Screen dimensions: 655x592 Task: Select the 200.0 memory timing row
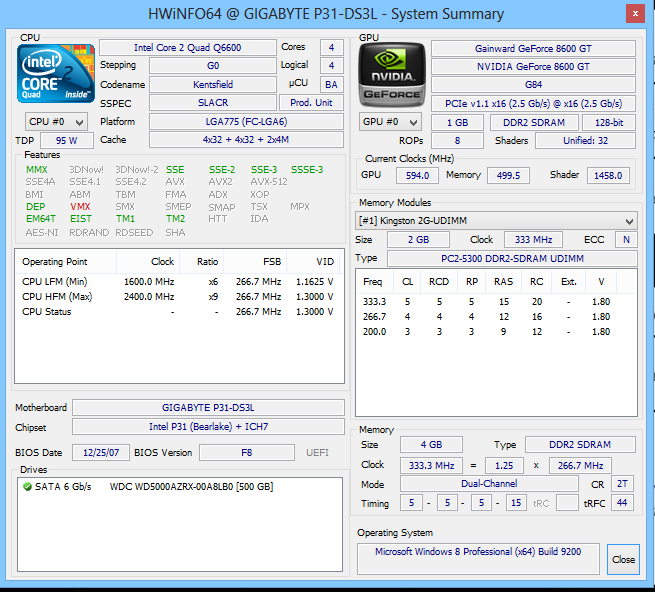tap(496, 332)
